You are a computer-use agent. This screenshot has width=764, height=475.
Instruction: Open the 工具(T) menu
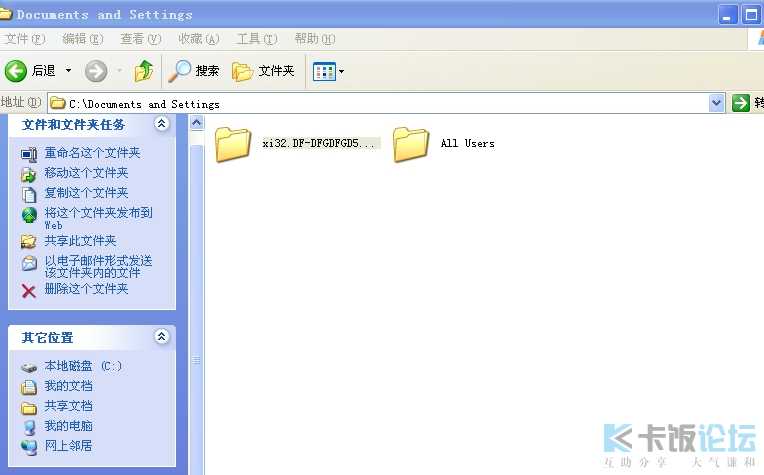(257, 39)
